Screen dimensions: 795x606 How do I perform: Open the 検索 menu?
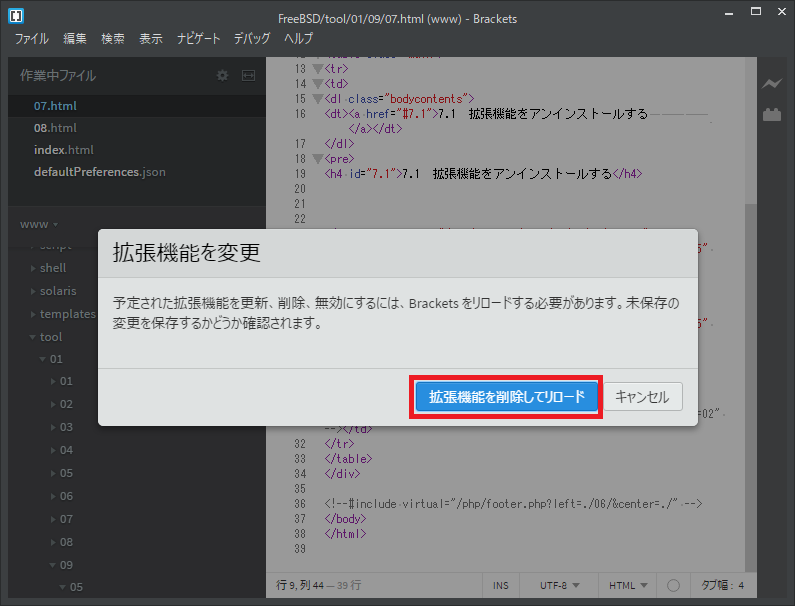coord(113,39)
